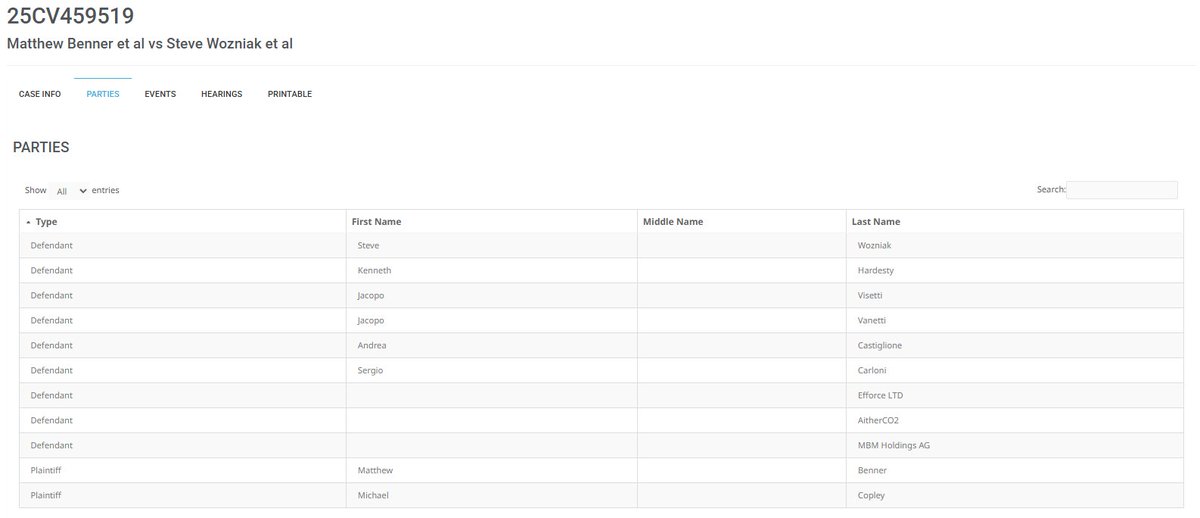Click the first name Michael cell
Image resolution: width=1200 pixels, height=518 pixels.
coord(492,496)
